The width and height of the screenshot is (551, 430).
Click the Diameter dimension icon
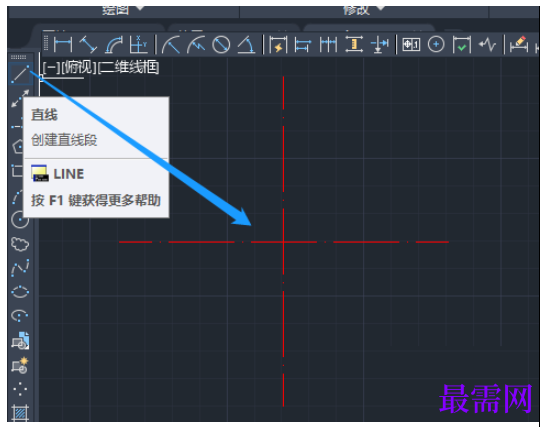point(221,45)
